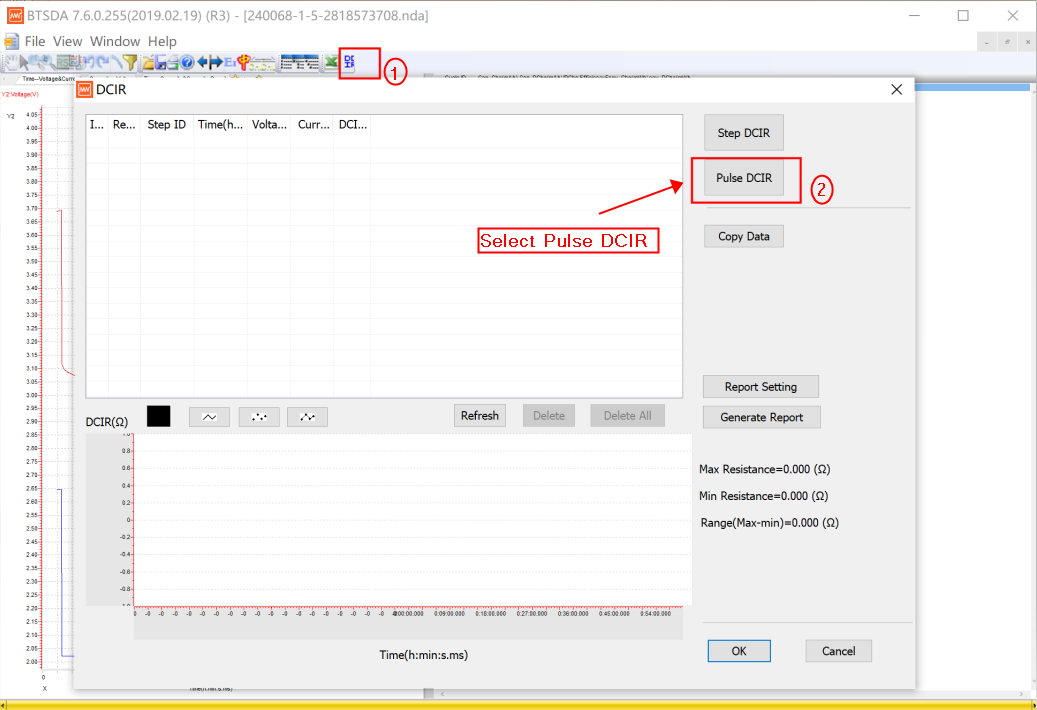The width and height of the screenshot is (1037, 710).
Task: Click the Excel export toolbar icon
Action: [331, 62]
